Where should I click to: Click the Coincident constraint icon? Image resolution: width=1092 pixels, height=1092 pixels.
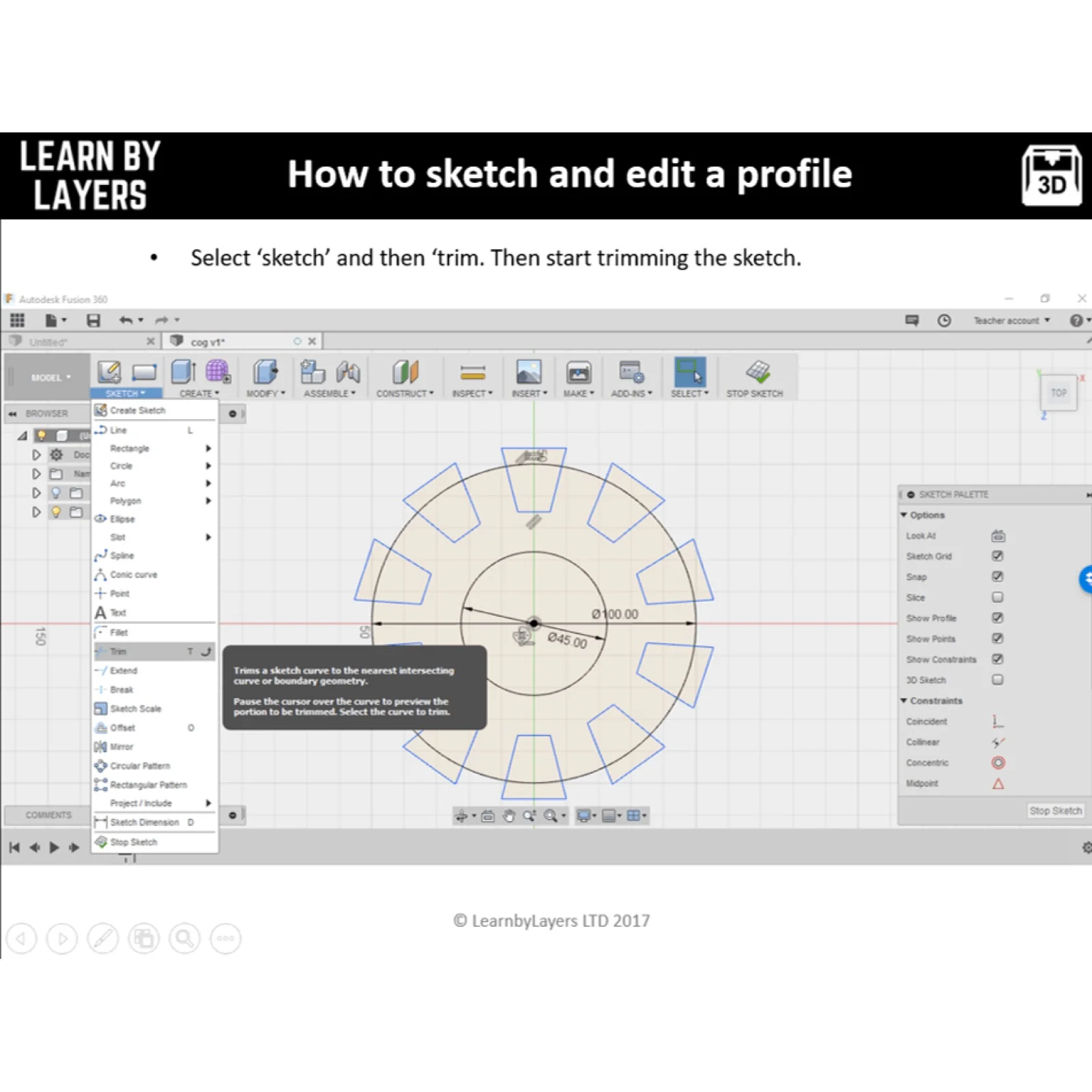coord(998,721)
